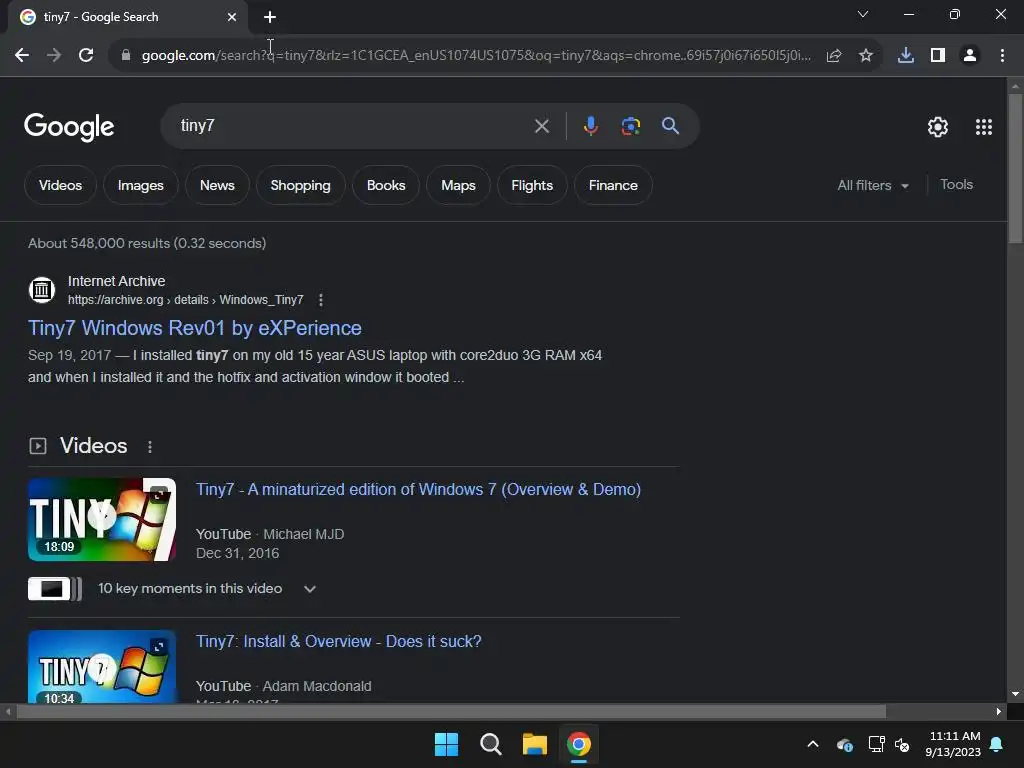The width and height of the screenshot is (1024, 768).
Task: Clear the search query with X
Action: (541, 126)
